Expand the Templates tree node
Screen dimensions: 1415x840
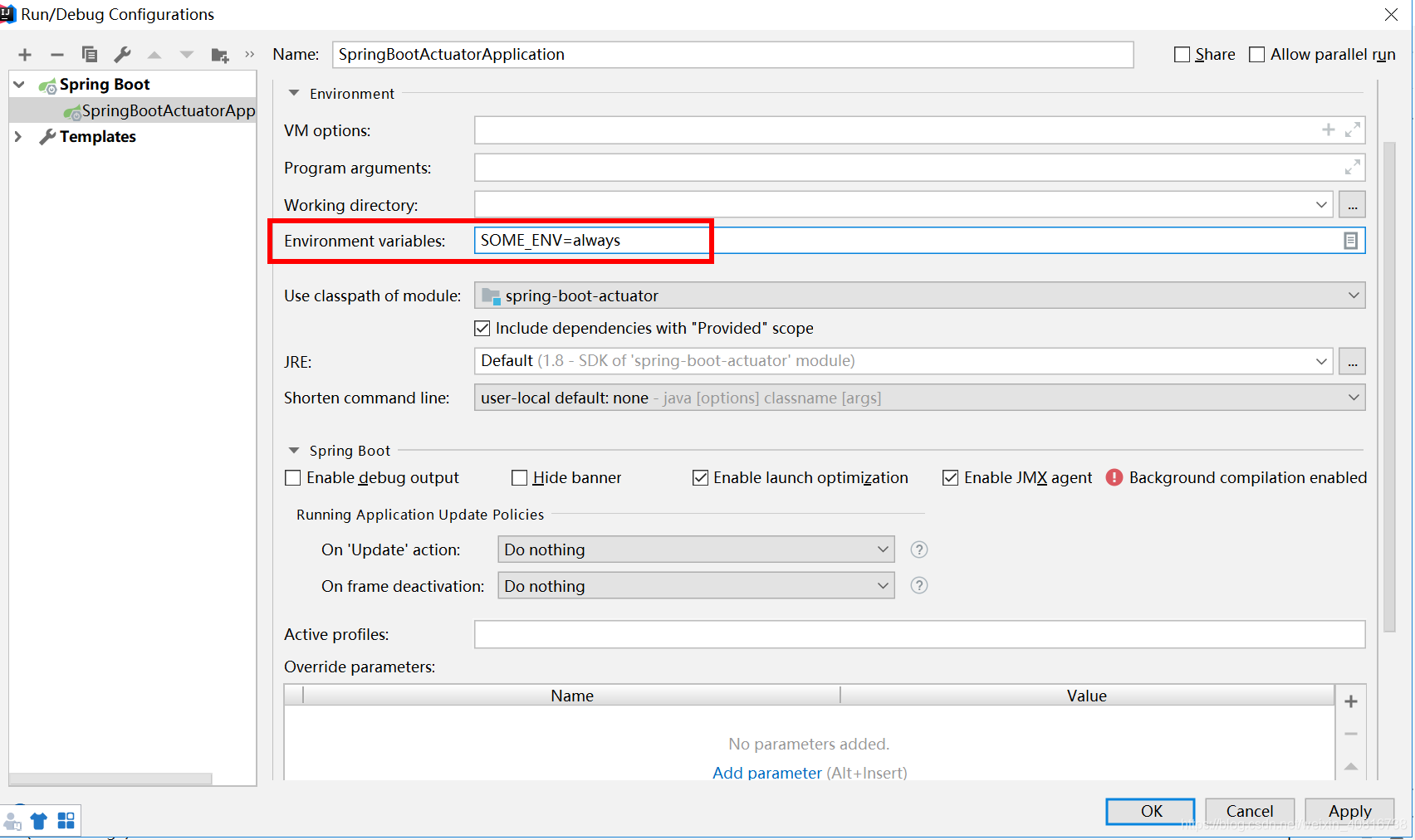[18, 137]
